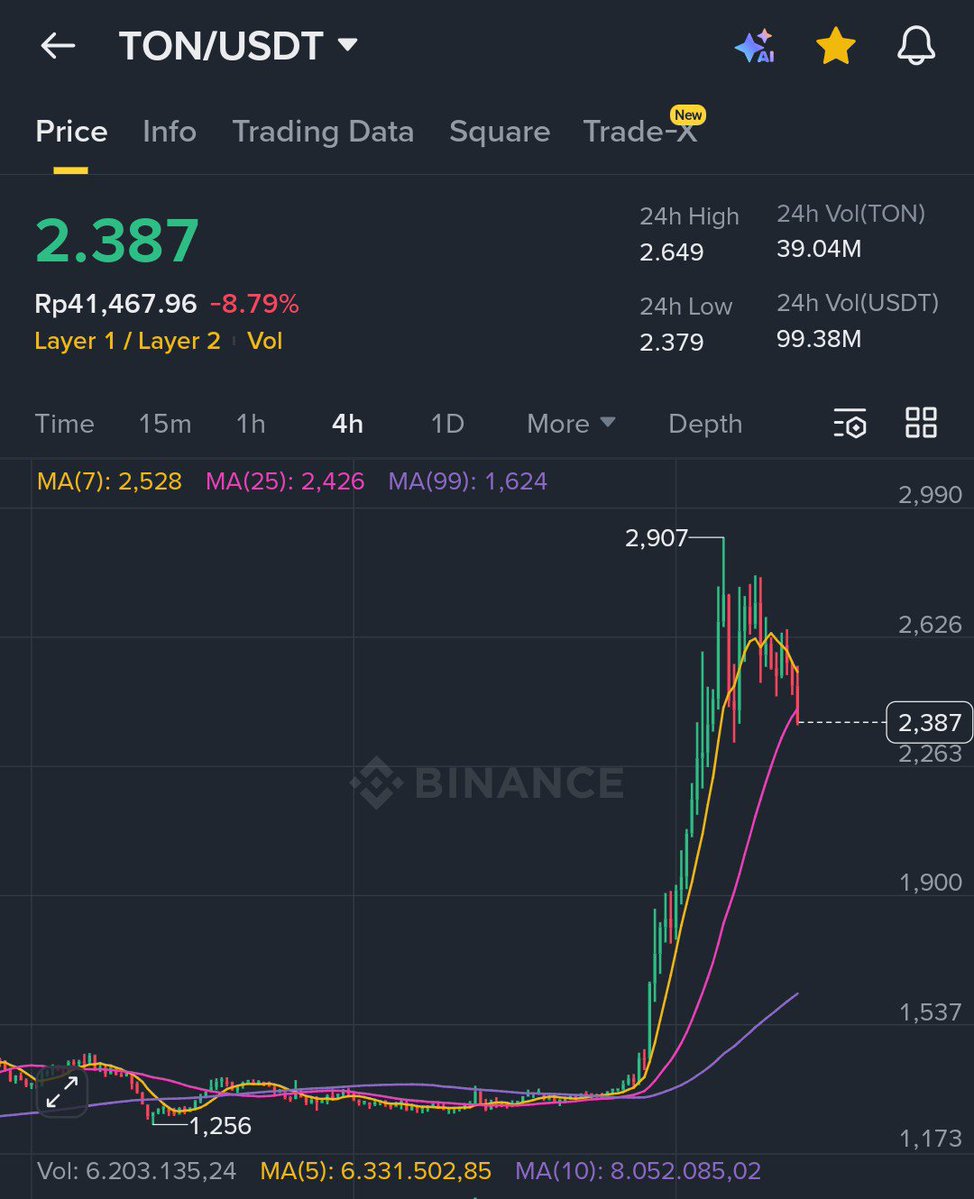
Task: Select the 15m chart interval
Action: tap(165, 424)
